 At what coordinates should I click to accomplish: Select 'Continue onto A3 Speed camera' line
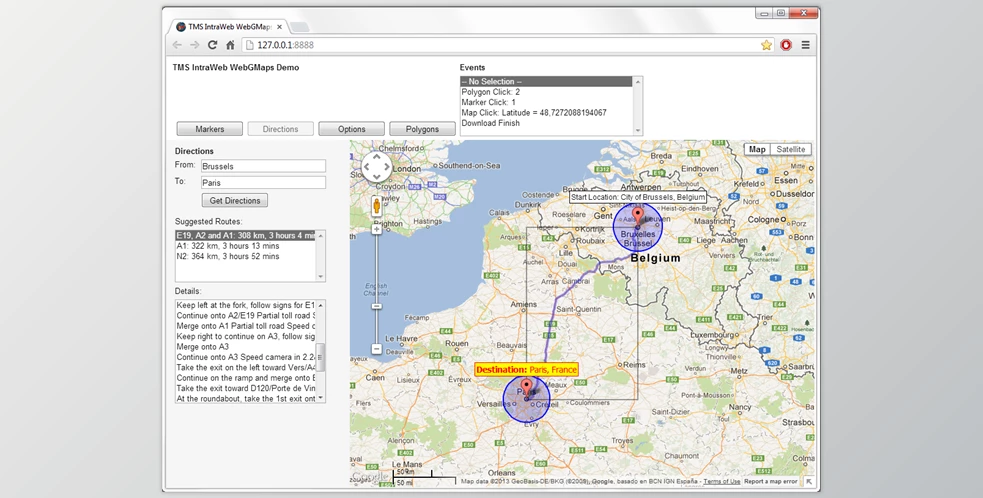[x=246, y=357]
